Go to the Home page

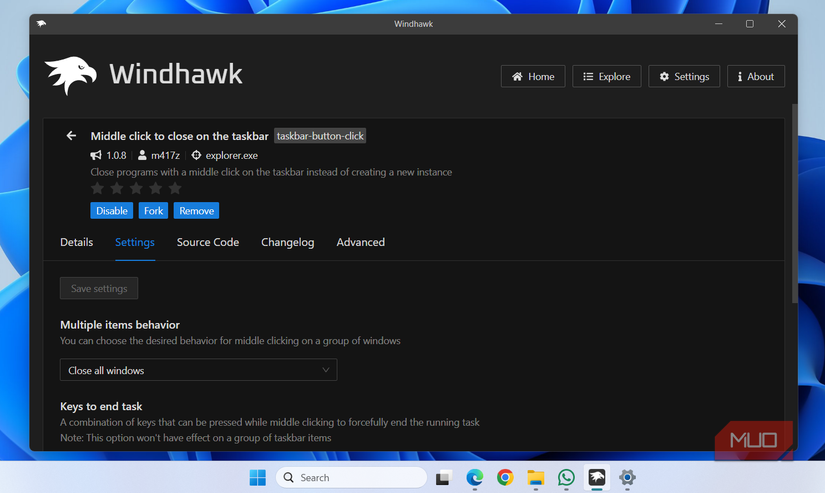tap(533, 76)
